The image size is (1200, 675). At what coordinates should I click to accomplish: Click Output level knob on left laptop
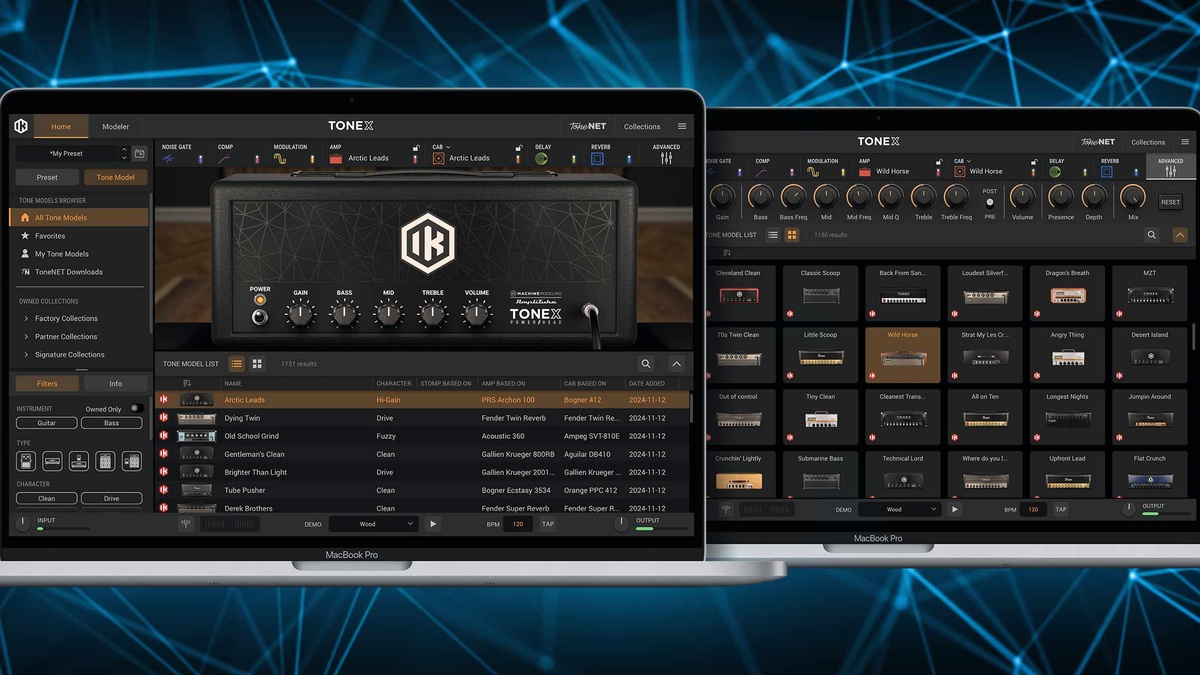pyautogui.click(x=622, y=524)
